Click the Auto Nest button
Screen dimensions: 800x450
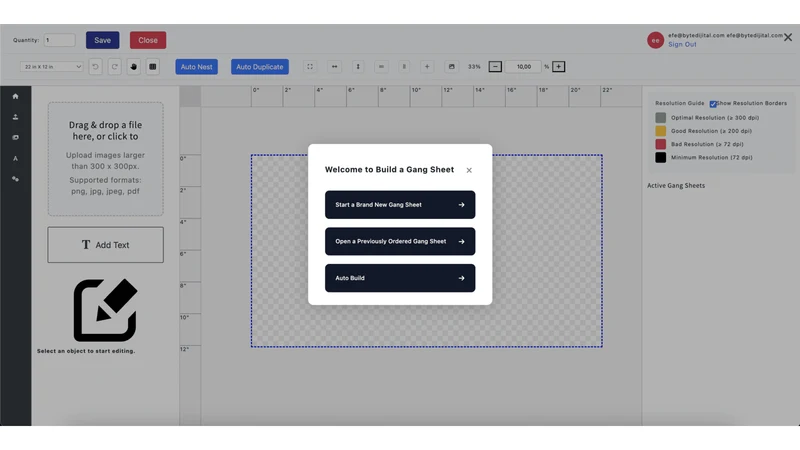[196, 67]
